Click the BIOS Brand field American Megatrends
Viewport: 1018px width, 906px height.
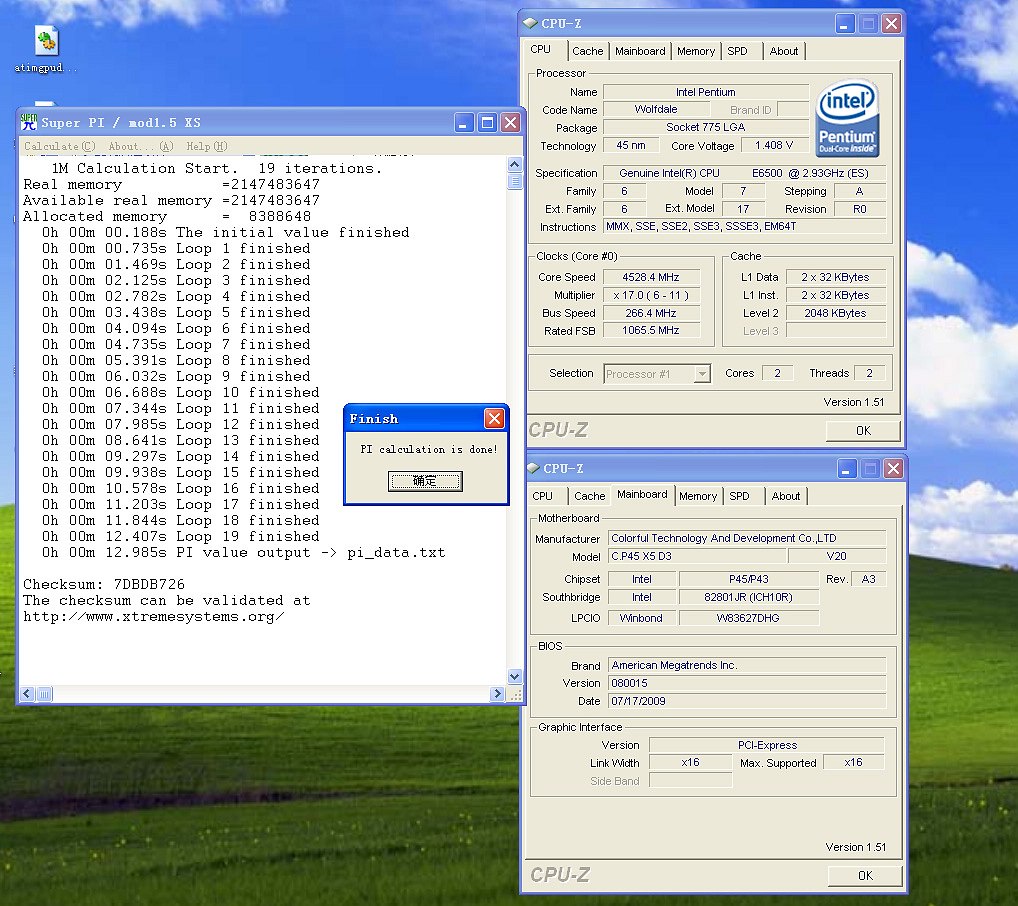(747, 665)
